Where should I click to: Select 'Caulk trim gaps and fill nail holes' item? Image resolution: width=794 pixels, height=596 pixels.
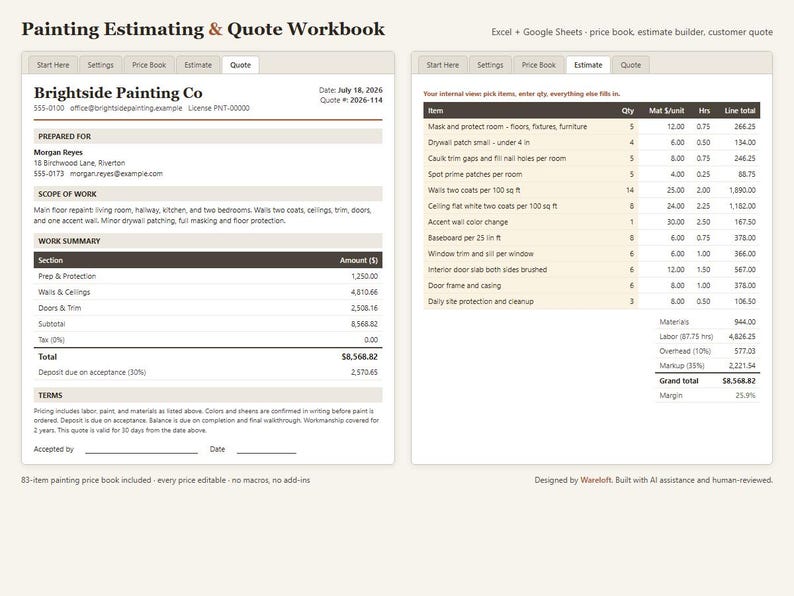click(497, 158)
